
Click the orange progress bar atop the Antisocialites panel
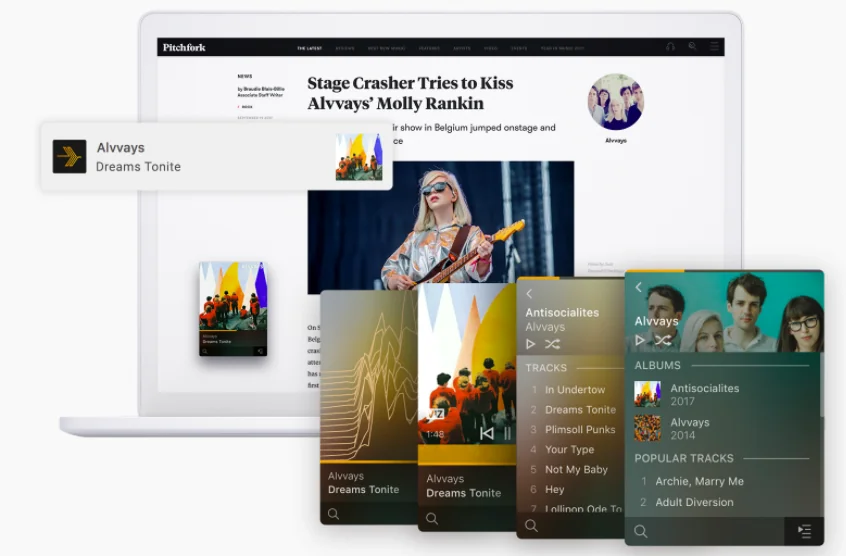538,278
